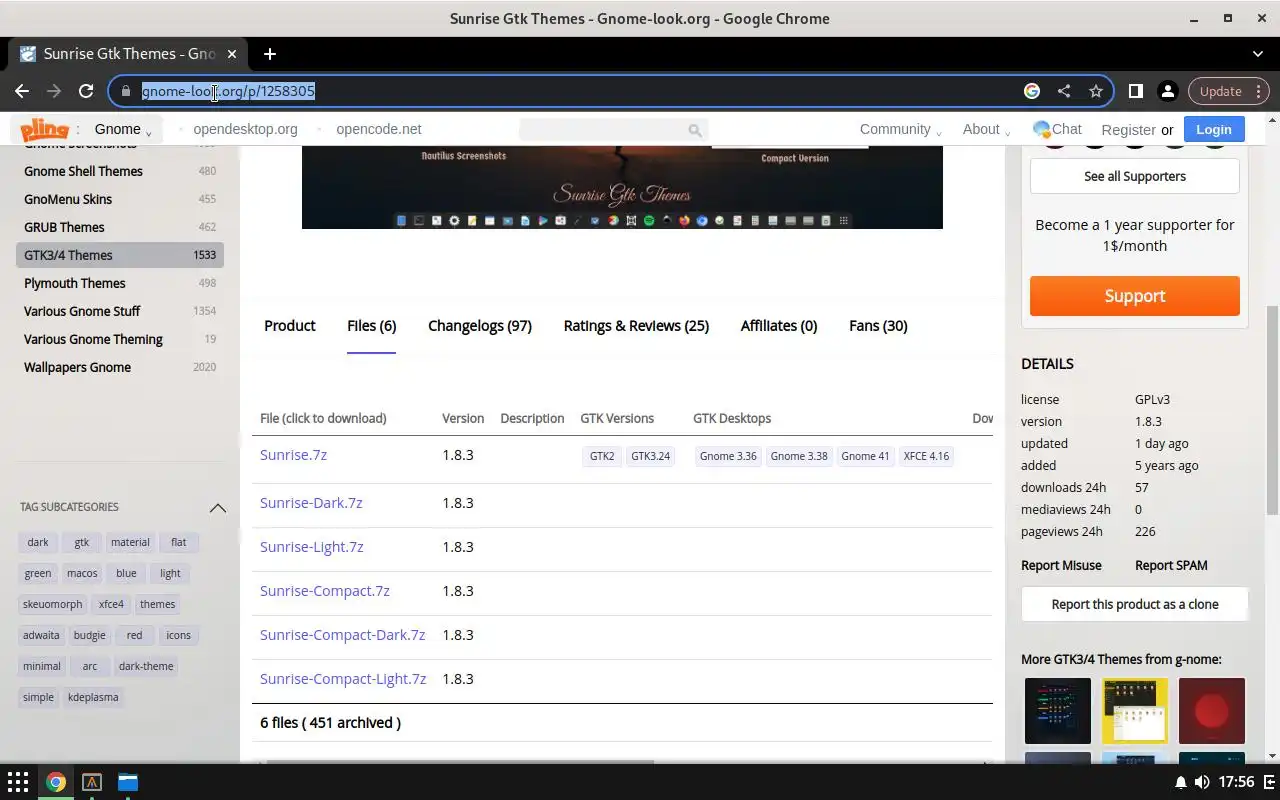This screenshot has width=1280, height=800.
Task: Filter by the skeuomorph tag
Action: 53,604
